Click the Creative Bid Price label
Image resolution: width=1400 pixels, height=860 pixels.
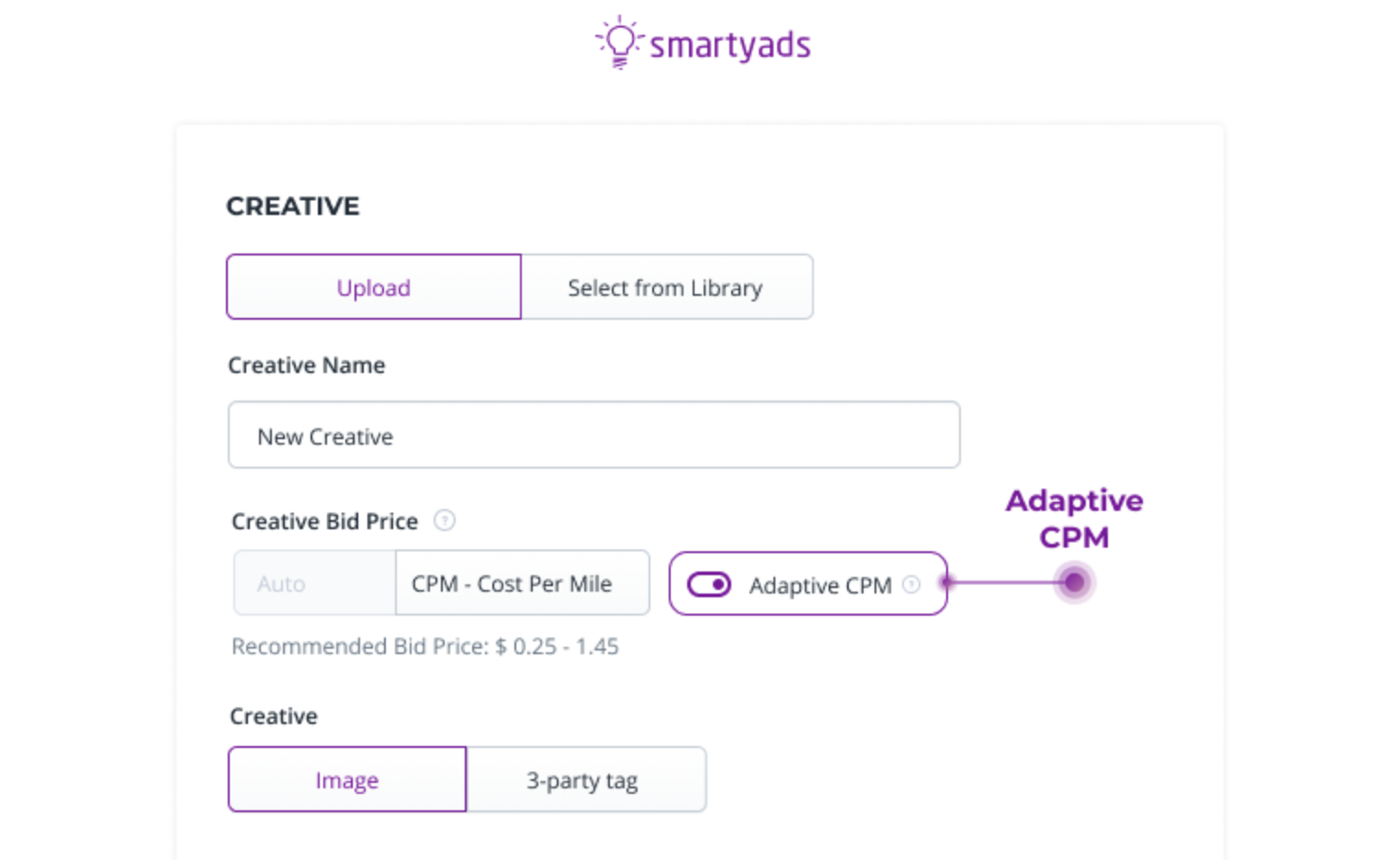324,521
